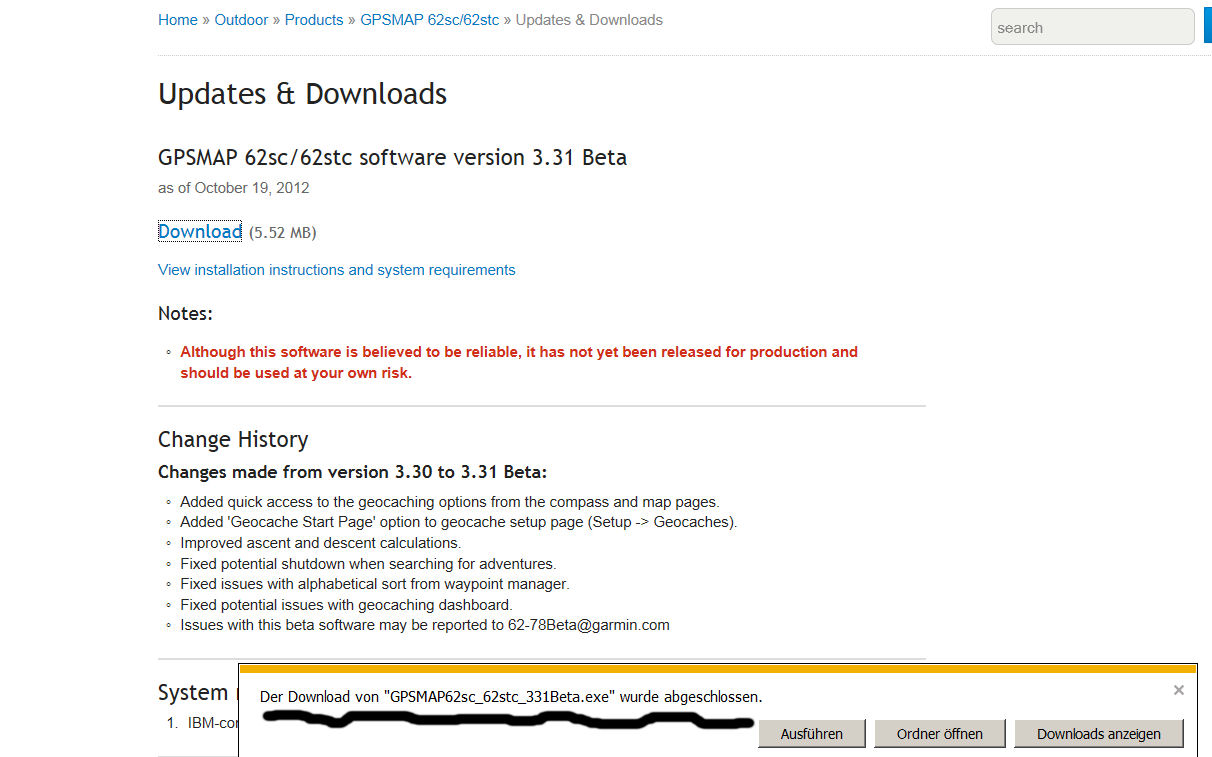Click the red reliability warning note

pos(519,362)
